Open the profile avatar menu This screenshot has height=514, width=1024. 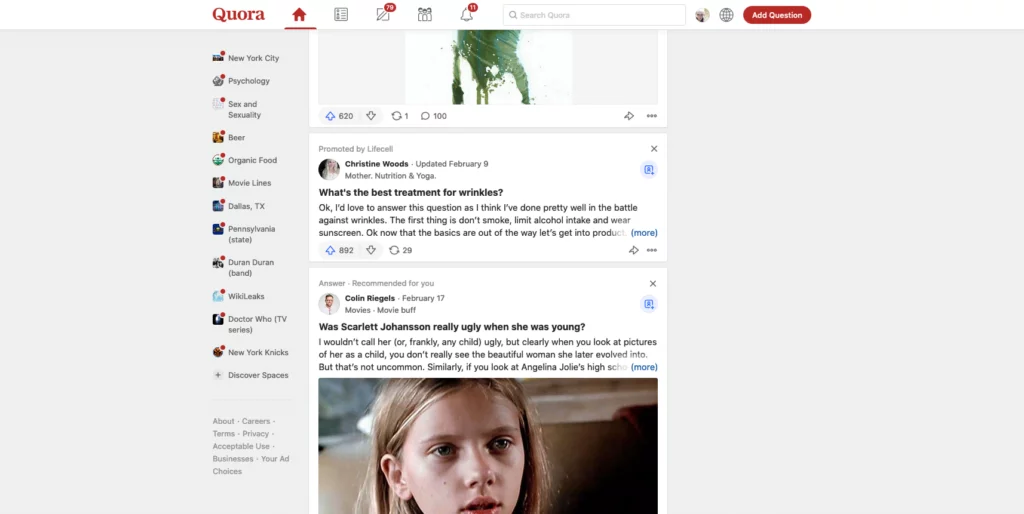[x=702, y=15]
